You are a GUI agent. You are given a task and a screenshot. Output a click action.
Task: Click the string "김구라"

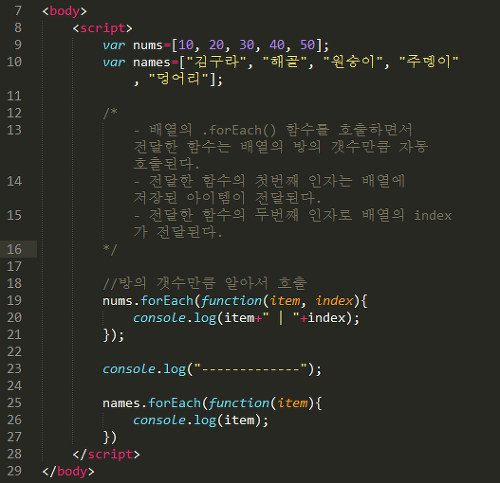tap(216, 62)
